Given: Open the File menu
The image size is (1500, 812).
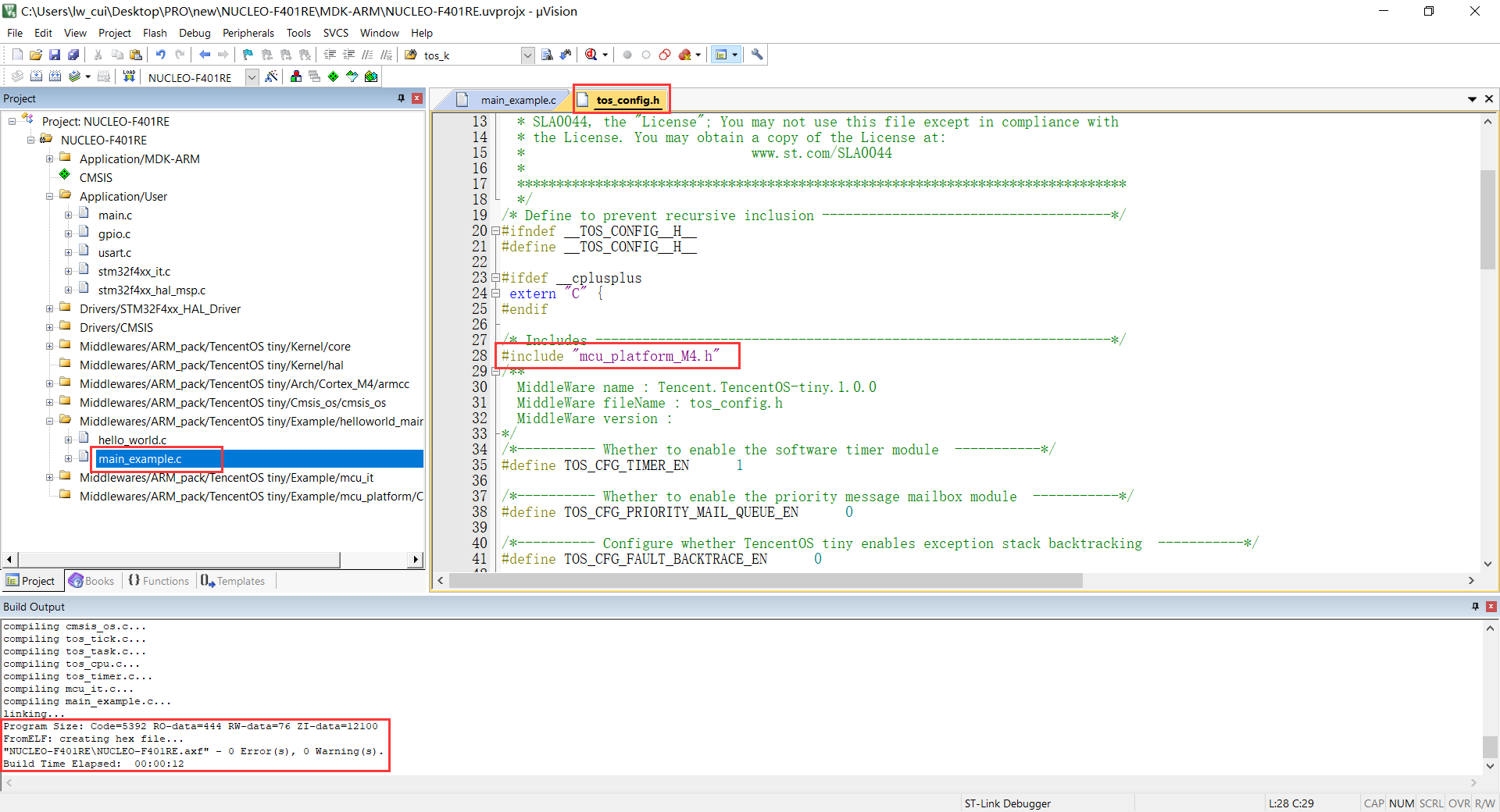Looking at the screenshot, I should click(15, 33).
